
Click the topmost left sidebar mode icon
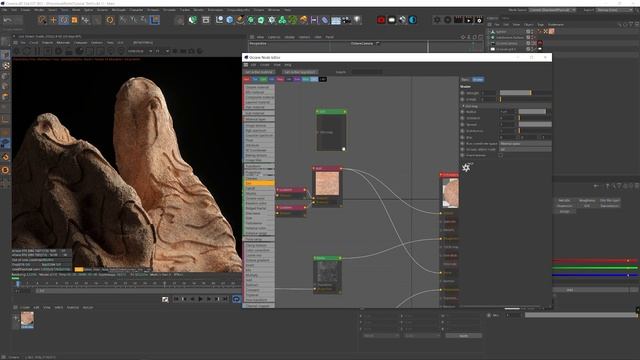(5, 41)
